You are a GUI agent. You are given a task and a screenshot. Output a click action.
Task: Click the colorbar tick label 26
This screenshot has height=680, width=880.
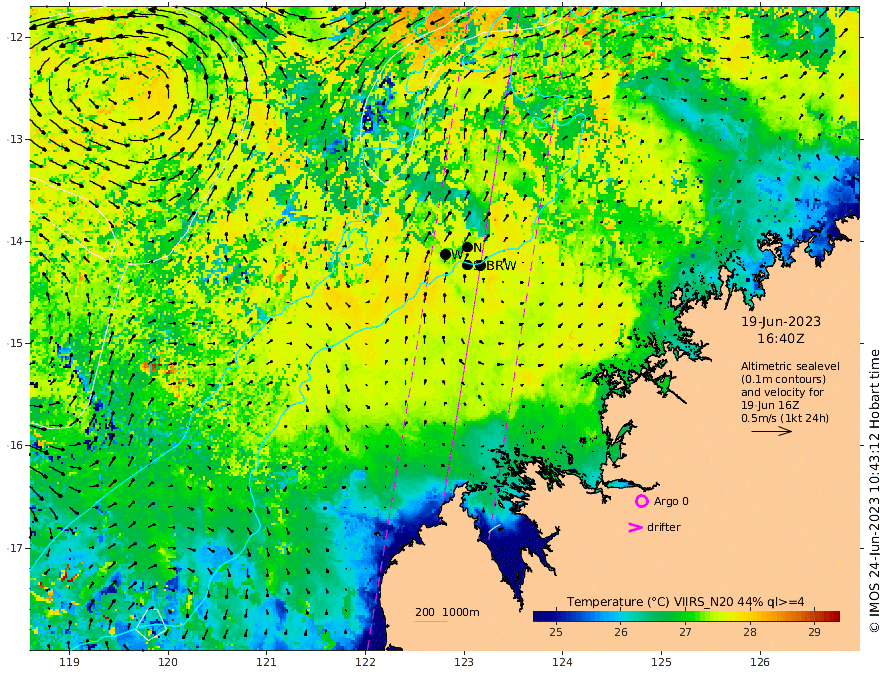(x=620, y=632)
